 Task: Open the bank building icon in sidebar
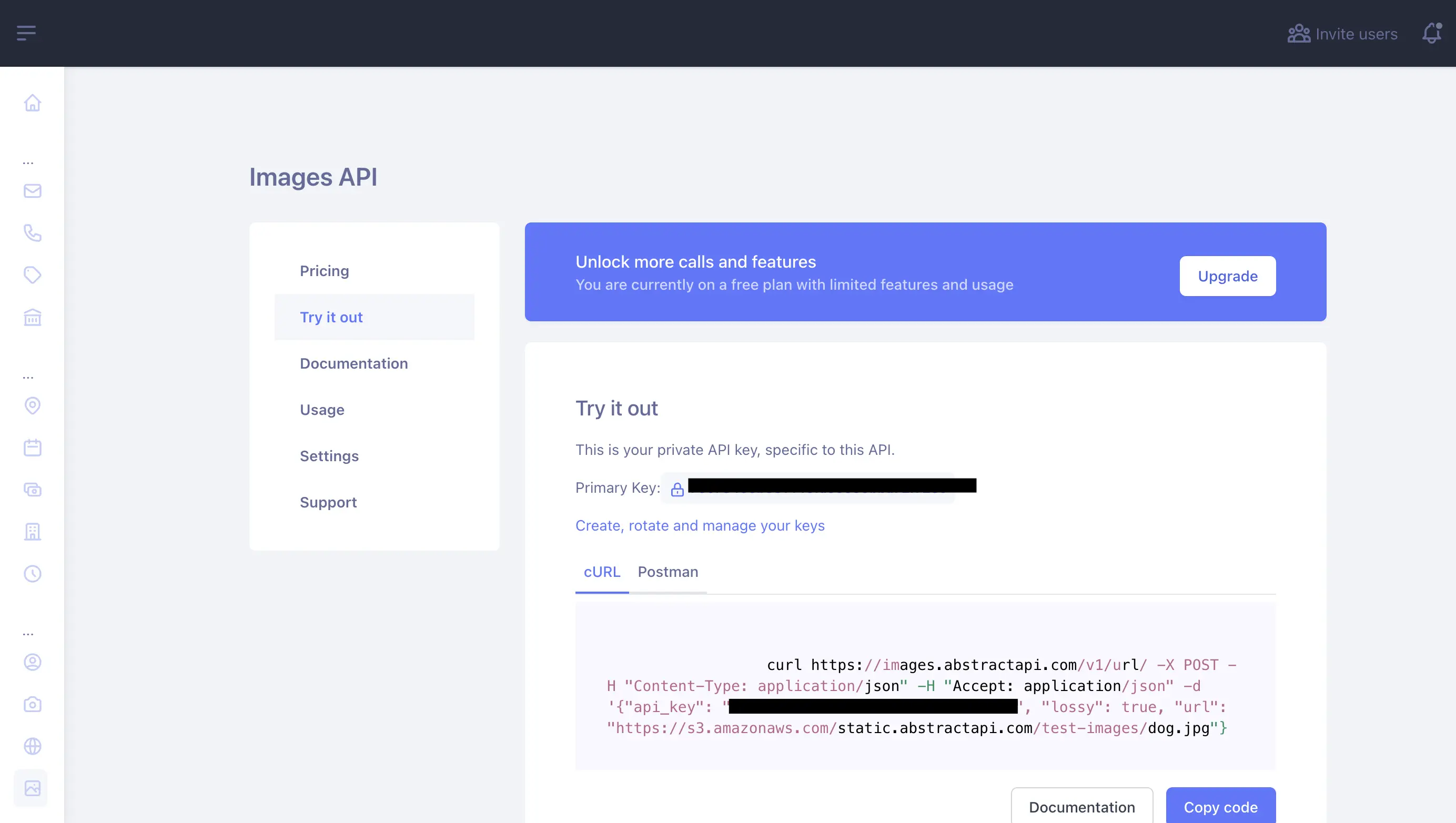tap(32, 318)
